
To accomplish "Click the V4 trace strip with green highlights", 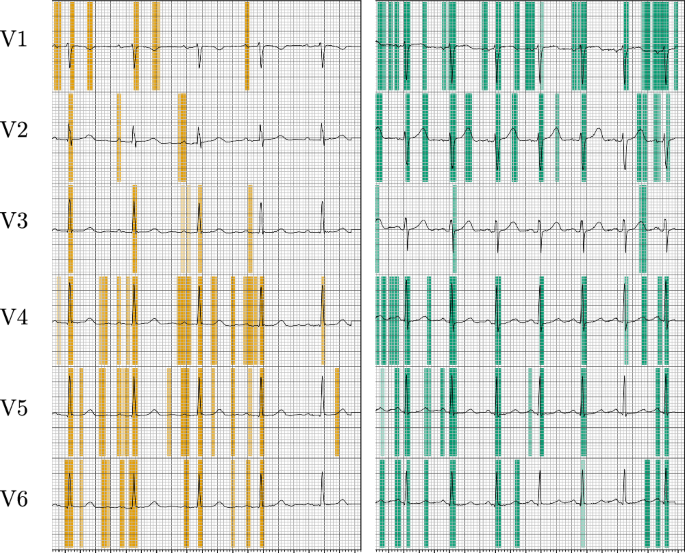I will (x=530, y=320).
